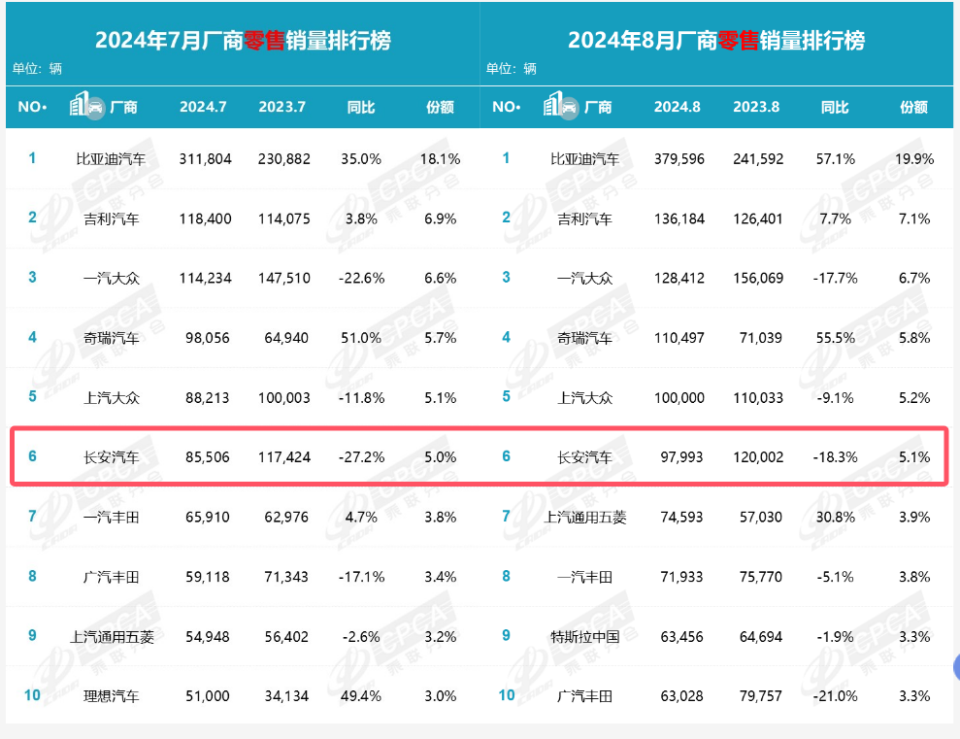Viewport: 960px width, 739px height.
Task: Click the 'NO.' header in the August table
Action: [x=506, y=107]
